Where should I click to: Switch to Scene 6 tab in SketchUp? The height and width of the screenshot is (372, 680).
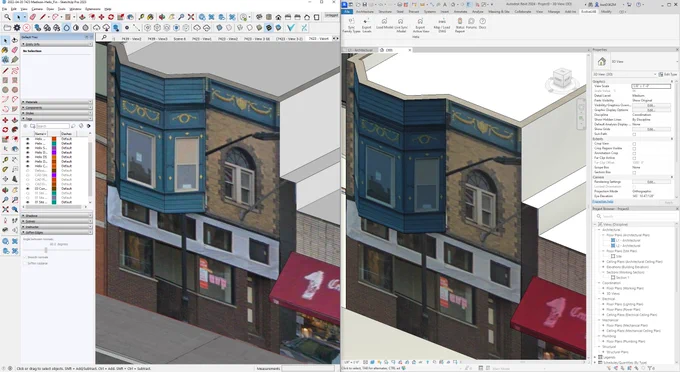tap(180, 39)
